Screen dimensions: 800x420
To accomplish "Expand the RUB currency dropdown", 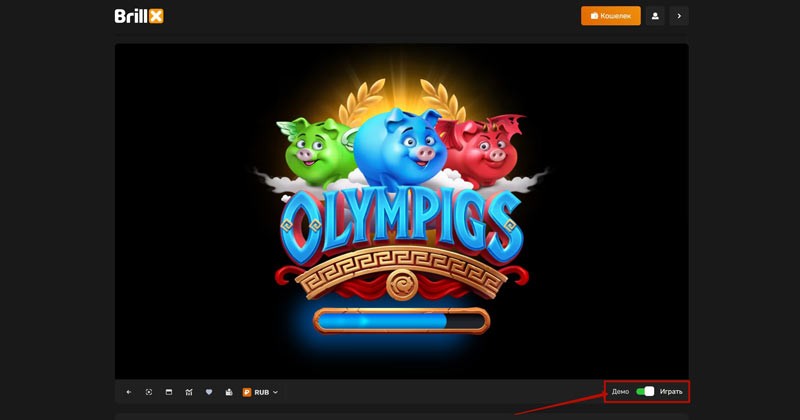I will click(266, 392).
